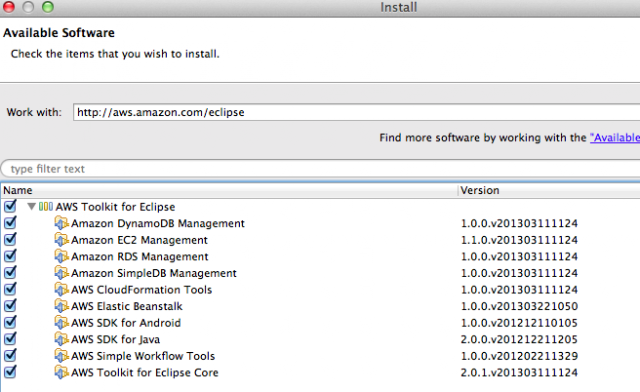Select AWS Simple Workflow Tools entry
The height and width of the screenshot is (392, 640).
point(143,356)
